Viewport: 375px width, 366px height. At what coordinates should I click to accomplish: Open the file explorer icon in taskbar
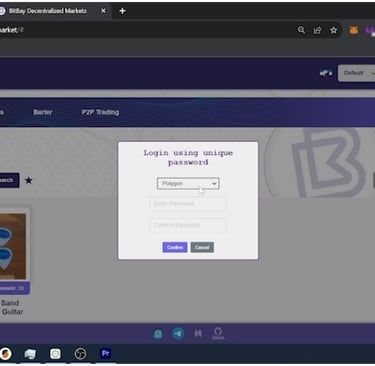tap(30, 354)
